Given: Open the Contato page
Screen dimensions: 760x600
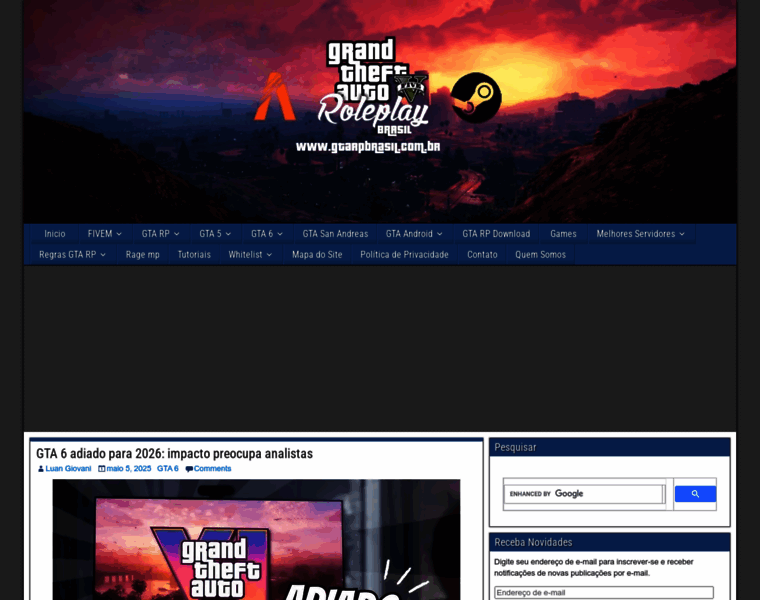Looking at the screenshot, I should coord(482,254).
